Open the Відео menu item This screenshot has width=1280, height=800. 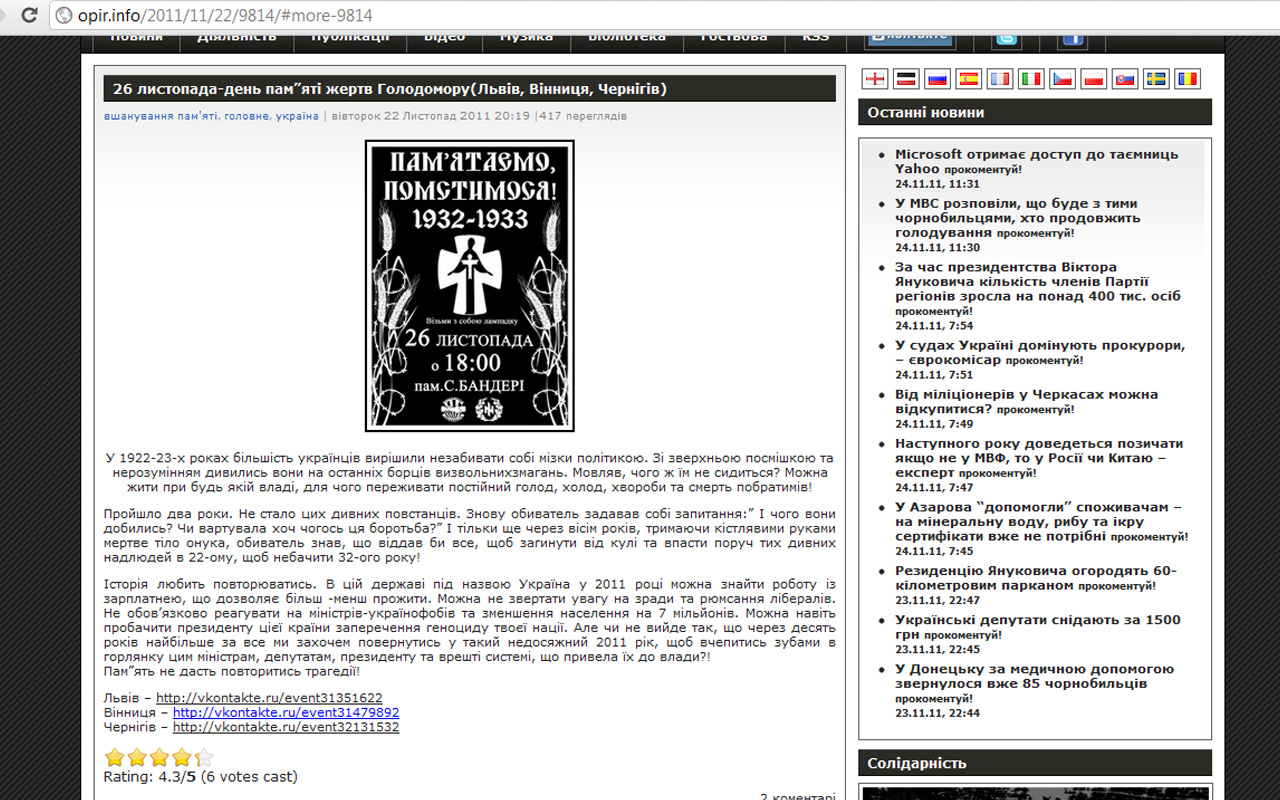444,38
